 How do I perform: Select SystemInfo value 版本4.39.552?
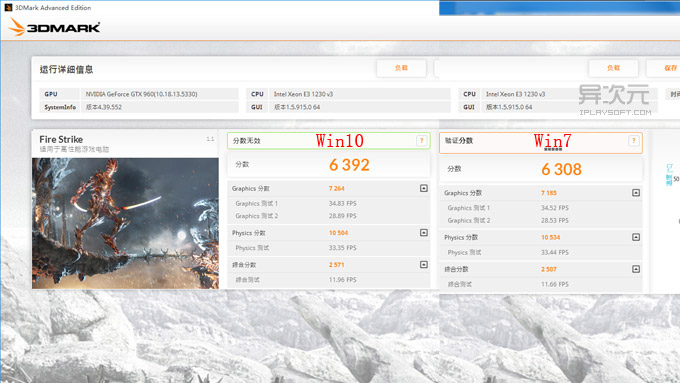104,107
